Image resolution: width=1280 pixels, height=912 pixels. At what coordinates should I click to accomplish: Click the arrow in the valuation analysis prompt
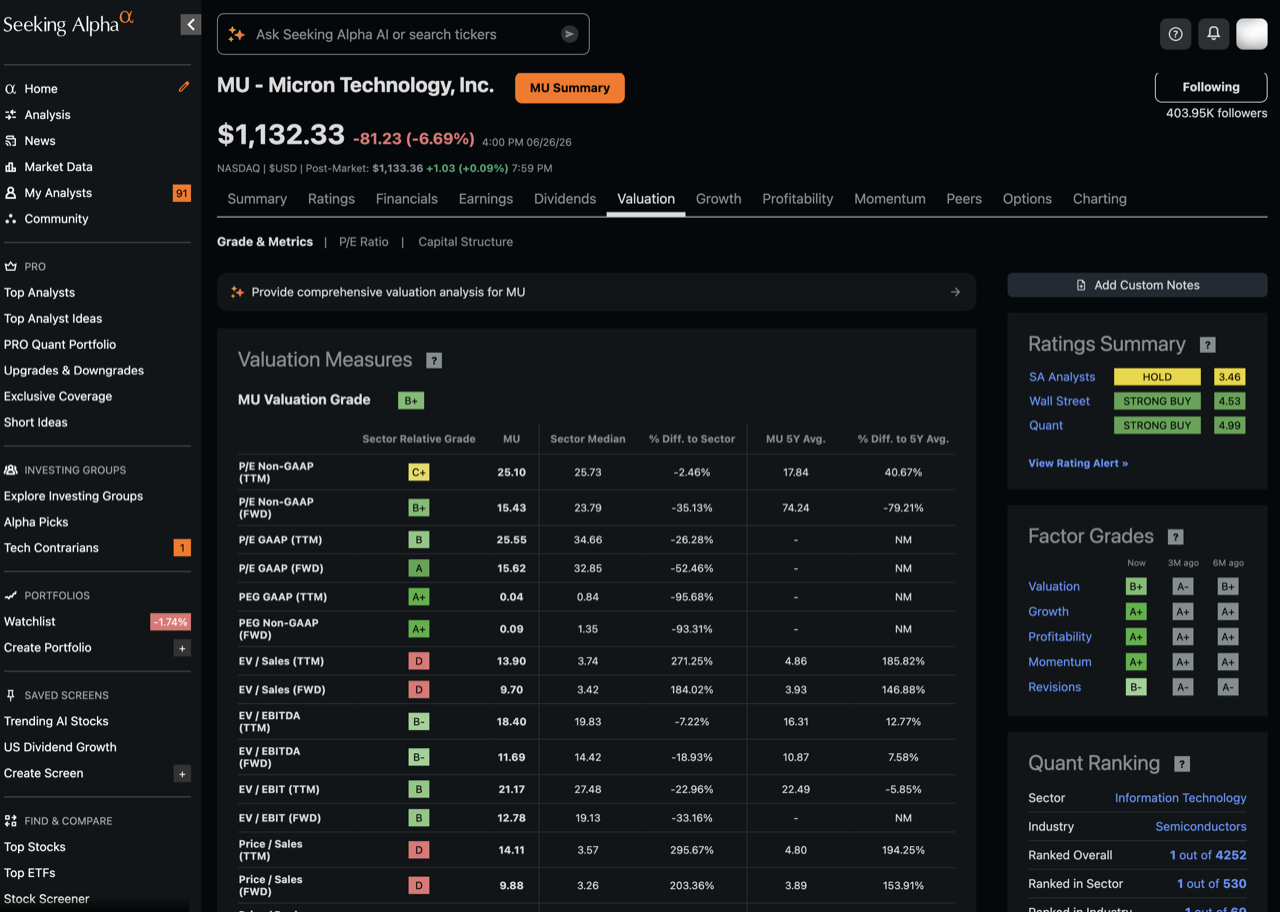click(x=955, y=292)
